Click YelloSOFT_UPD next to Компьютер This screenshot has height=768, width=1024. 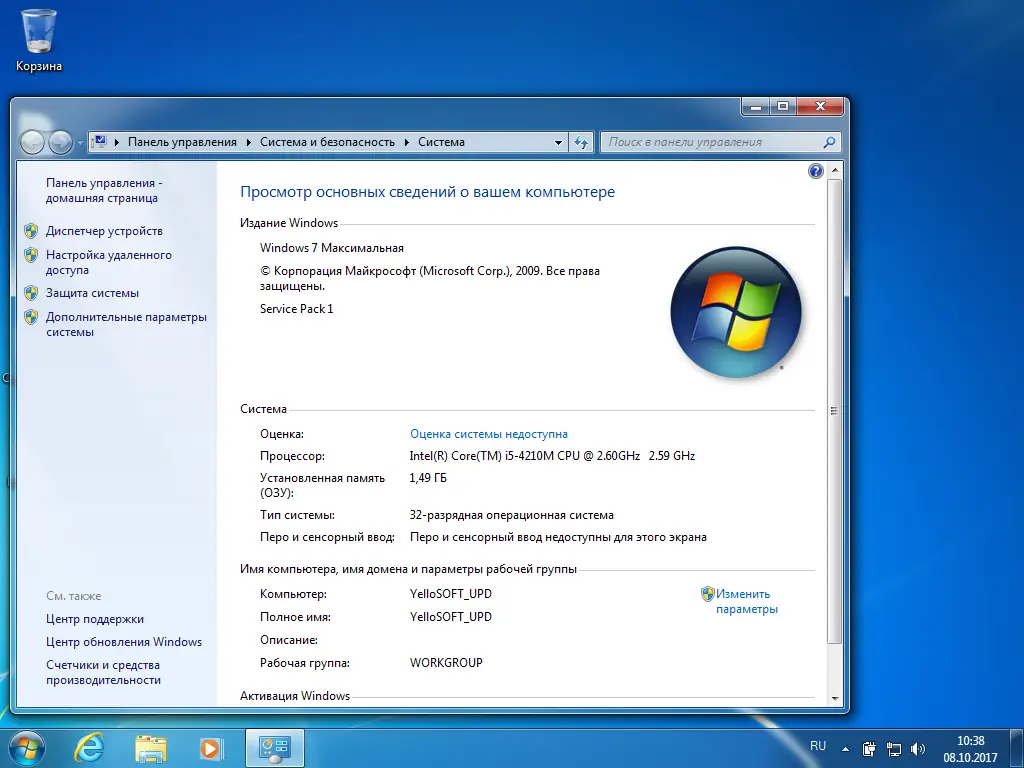451,594
